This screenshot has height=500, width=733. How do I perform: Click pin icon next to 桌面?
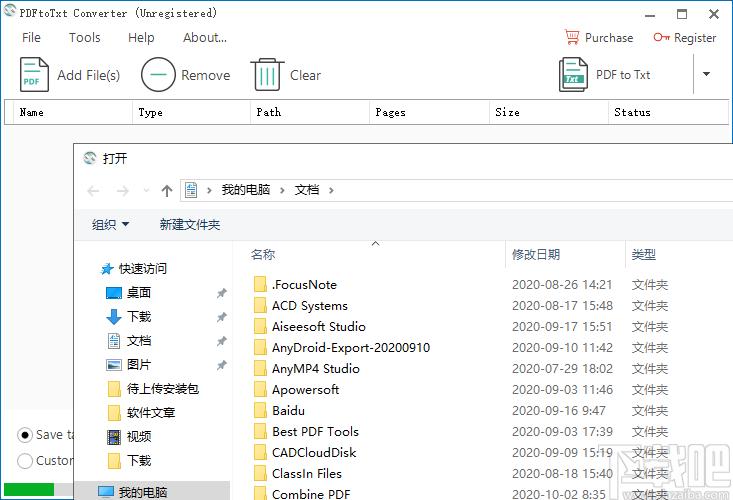point(222,293)
